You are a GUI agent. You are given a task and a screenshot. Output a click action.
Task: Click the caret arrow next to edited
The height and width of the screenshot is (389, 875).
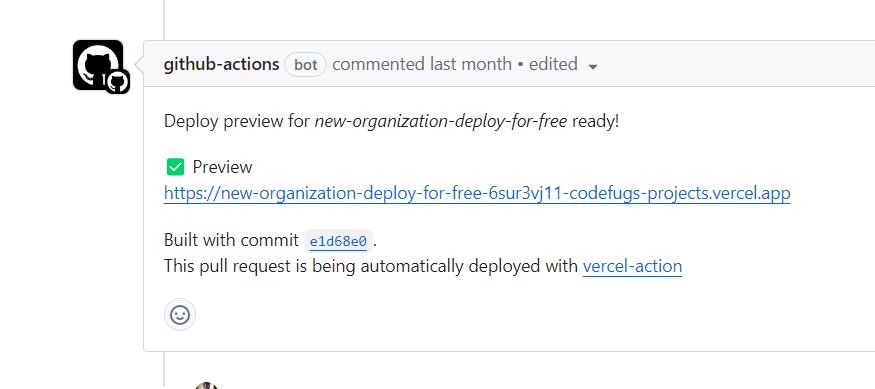pos(593,66)
